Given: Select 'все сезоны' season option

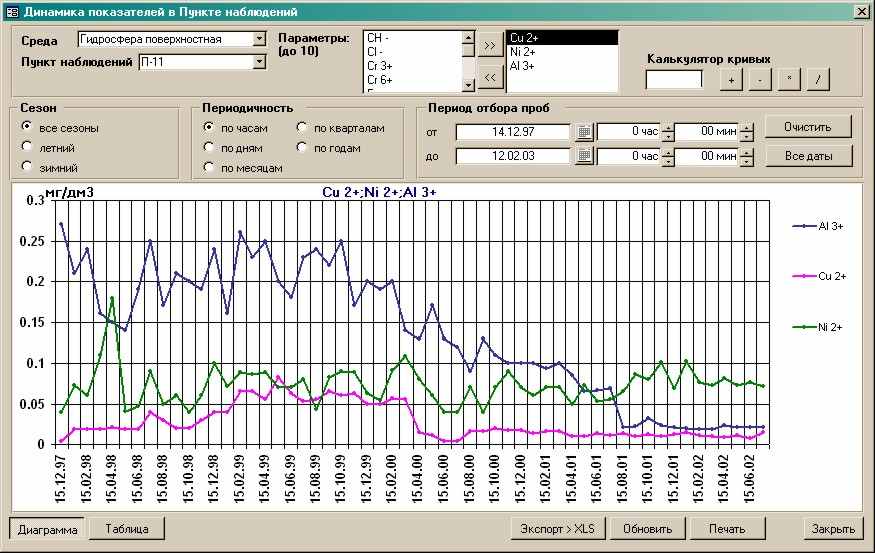Looking at the screenshot, I should 26,127.
